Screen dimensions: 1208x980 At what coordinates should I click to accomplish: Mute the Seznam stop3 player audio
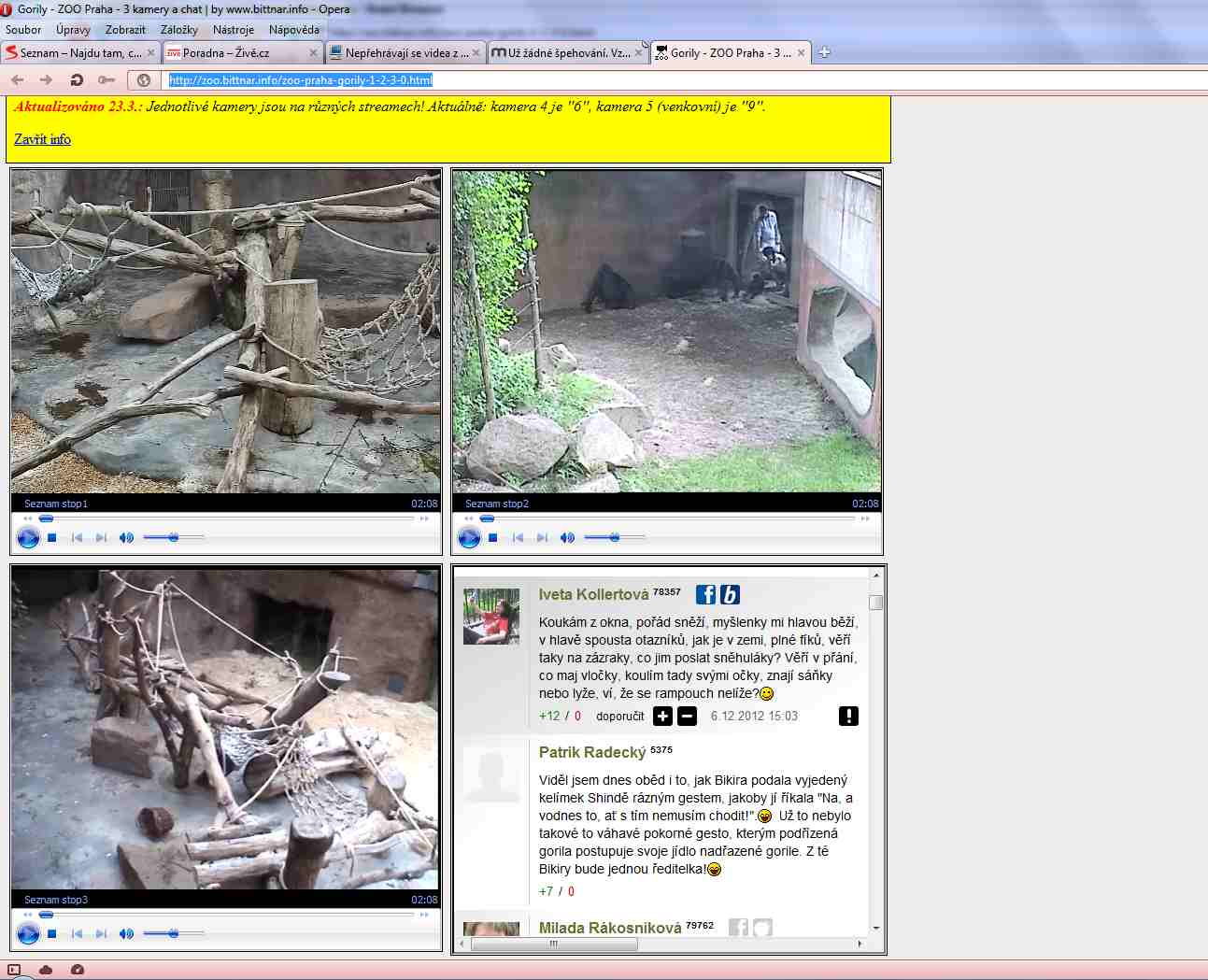point(126,933)
